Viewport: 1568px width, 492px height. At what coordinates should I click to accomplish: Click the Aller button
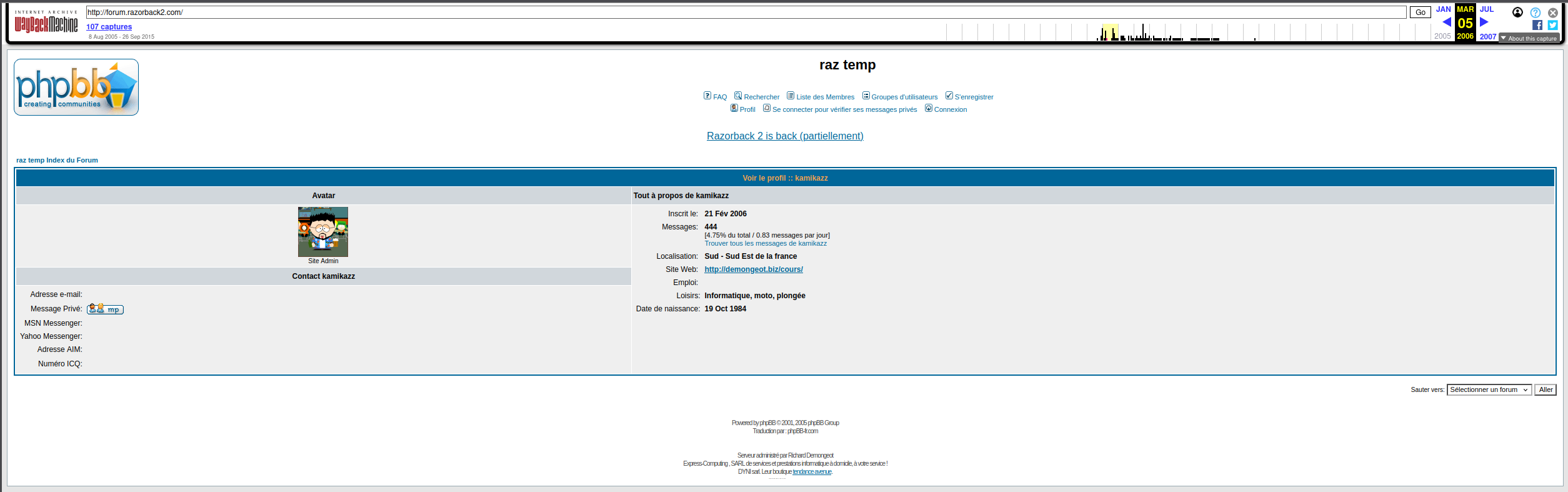click(1546, 389)
